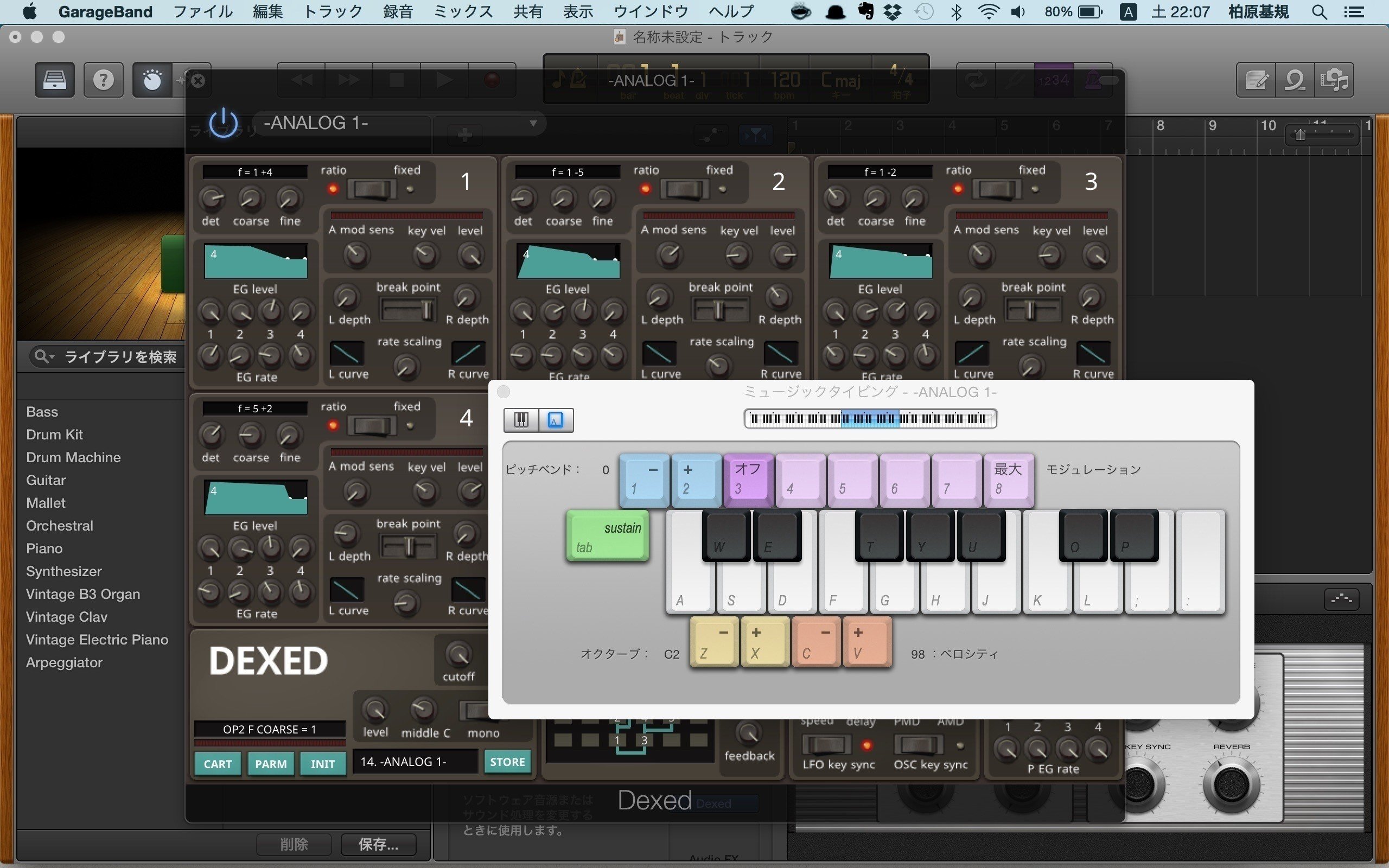Open the Editors pencil notepad icon

pyautogui.click(x=1257, y=80)
